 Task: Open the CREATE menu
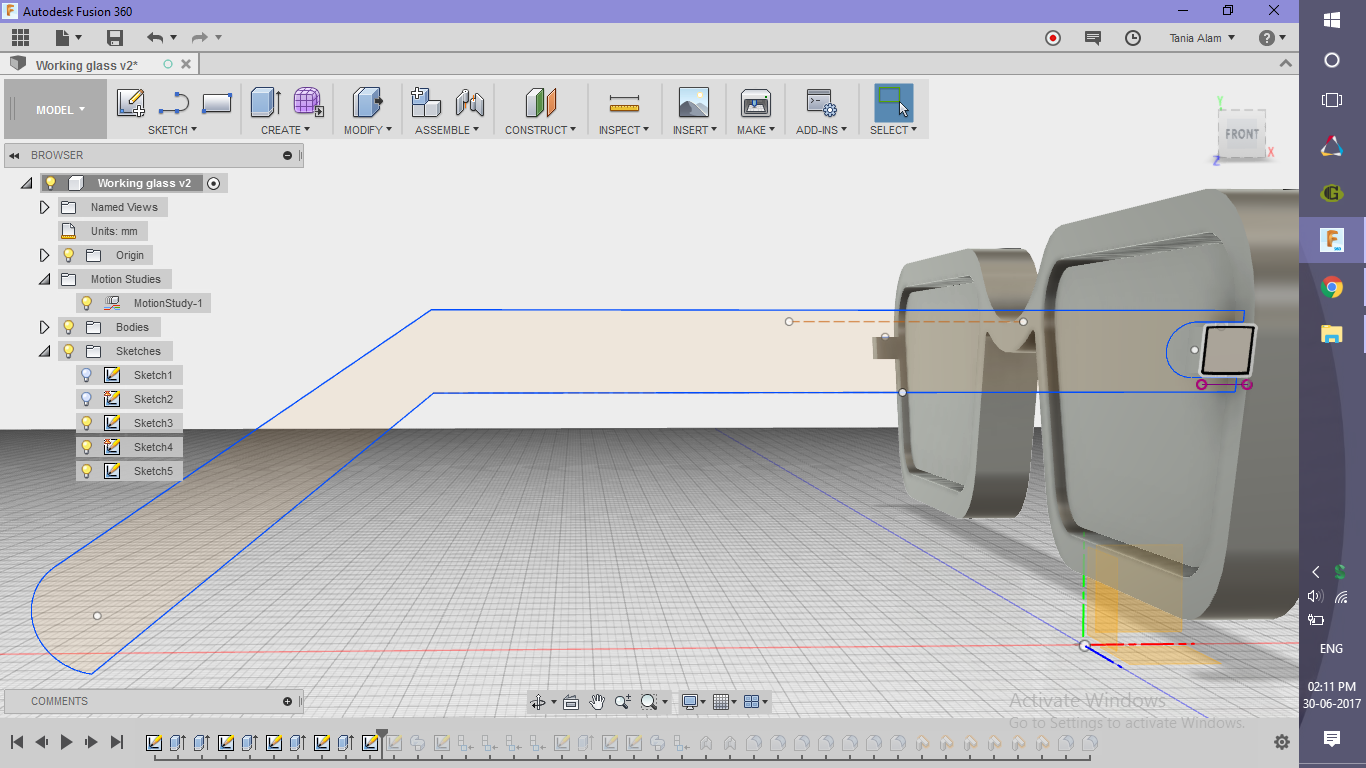285,130
